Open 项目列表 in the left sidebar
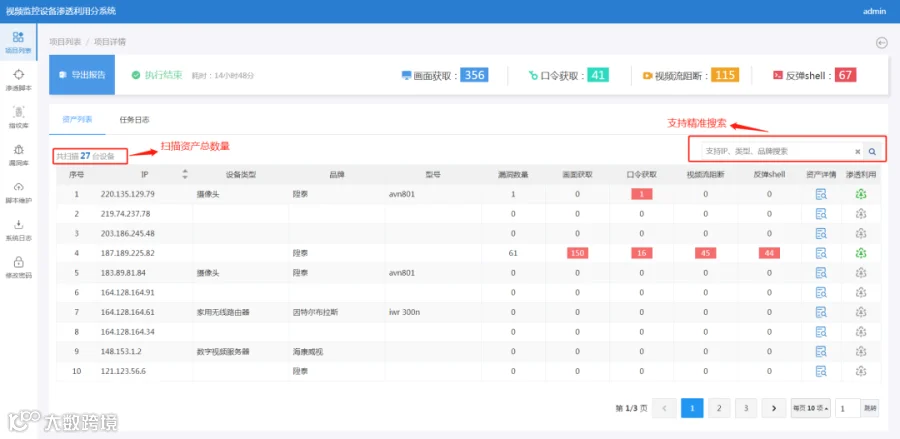The width and height of the screenshot is (900, 439). coord(18,42)
